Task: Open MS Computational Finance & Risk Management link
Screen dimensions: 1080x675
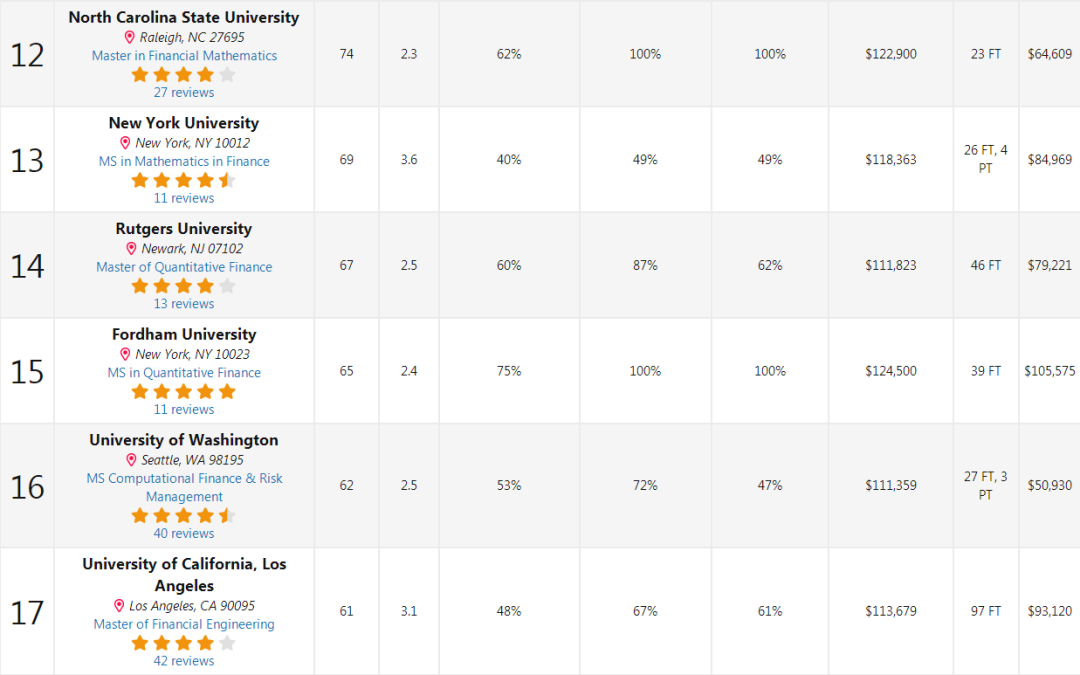Action: 185,487
